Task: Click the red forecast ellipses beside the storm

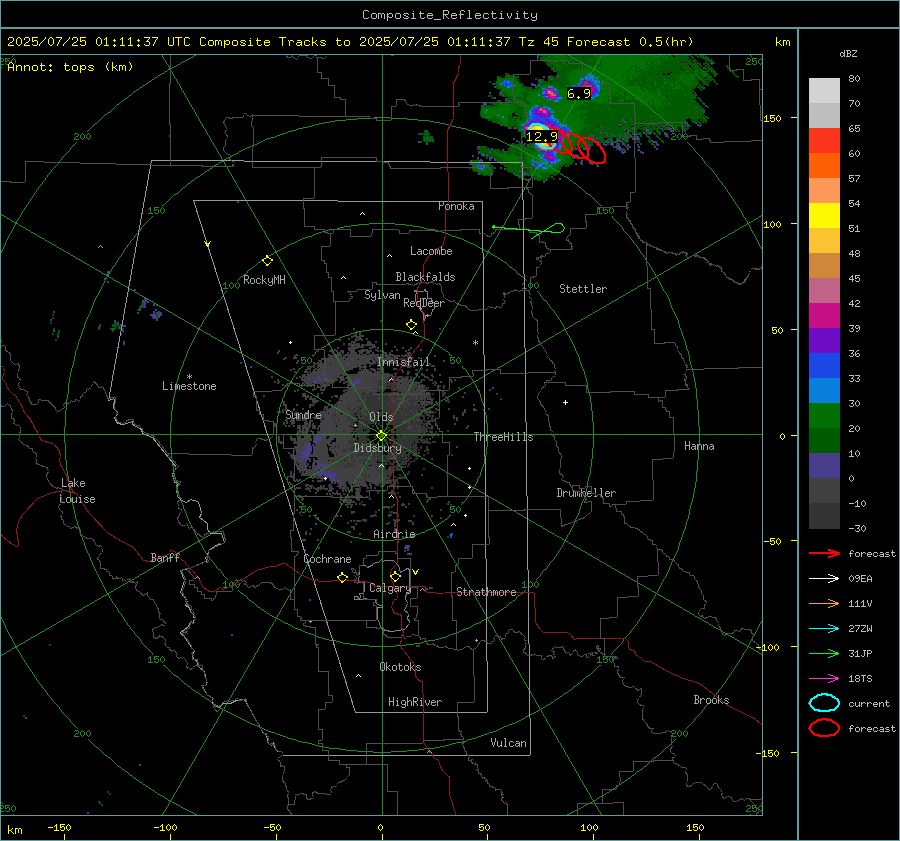Action: tap(582, 147)
